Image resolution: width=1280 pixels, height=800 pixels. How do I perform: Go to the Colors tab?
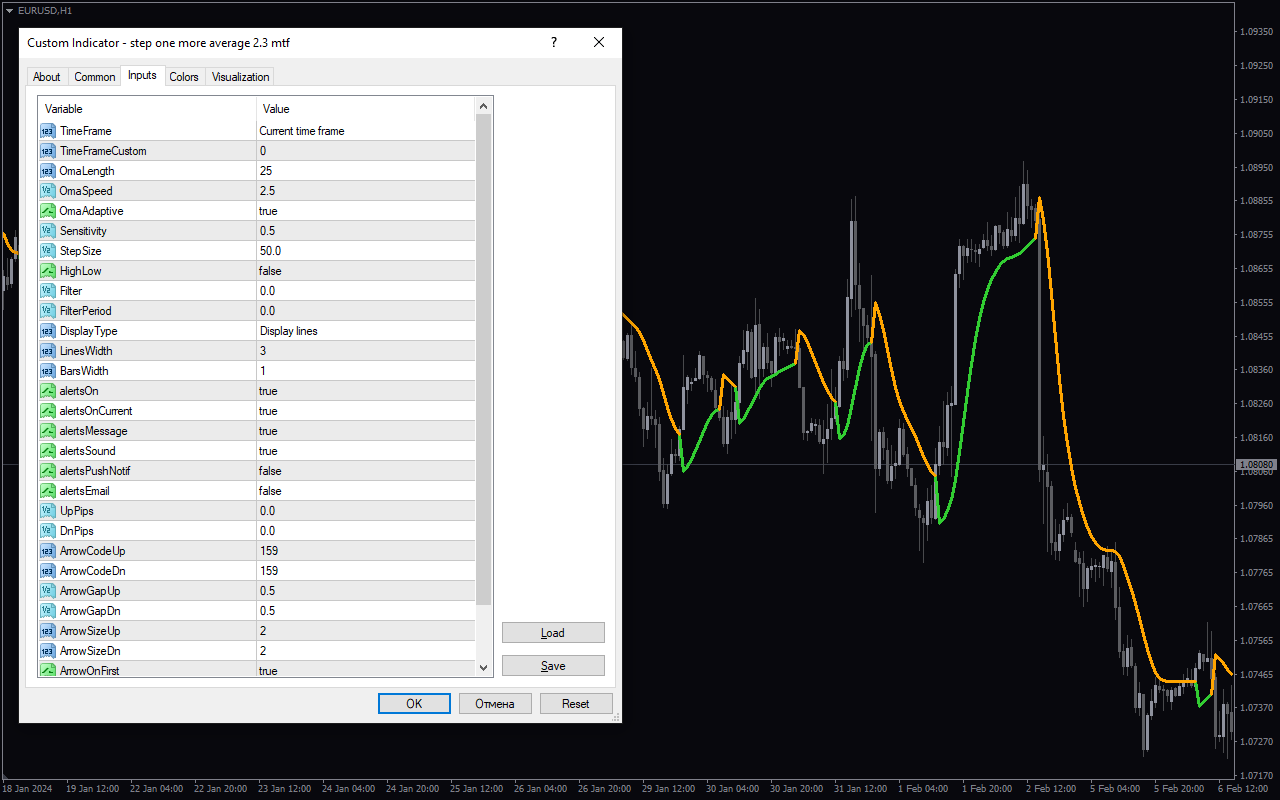(184, 77)
